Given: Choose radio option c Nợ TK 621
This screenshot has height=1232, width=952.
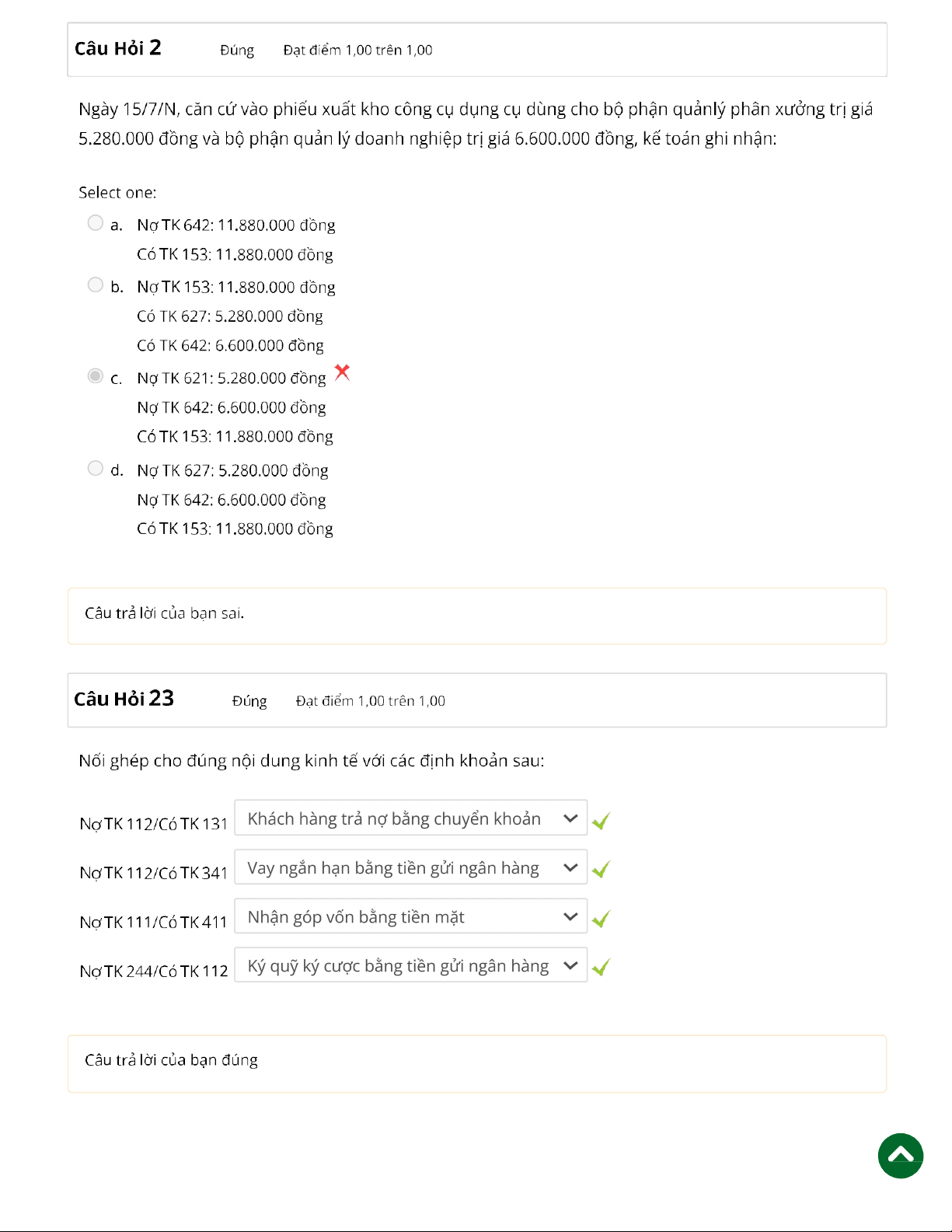Looking at the screenshot, I should coord(96,376).
